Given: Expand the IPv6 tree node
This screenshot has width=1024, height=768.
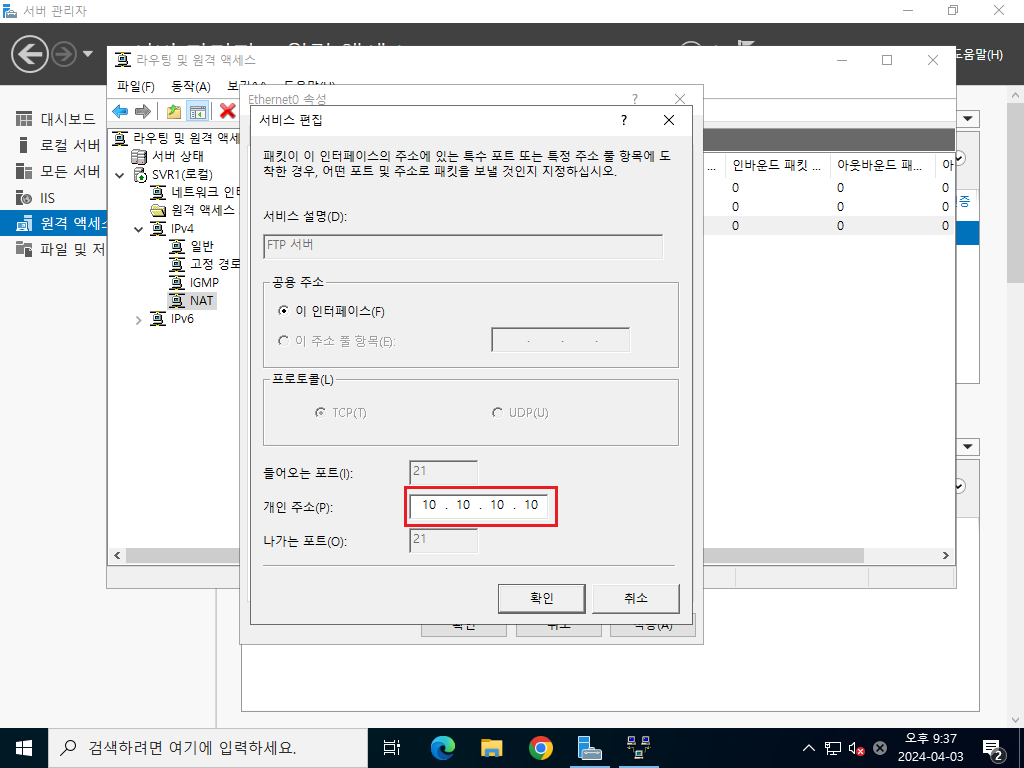Looking at the screenshot, I should (x=138, y=320).
